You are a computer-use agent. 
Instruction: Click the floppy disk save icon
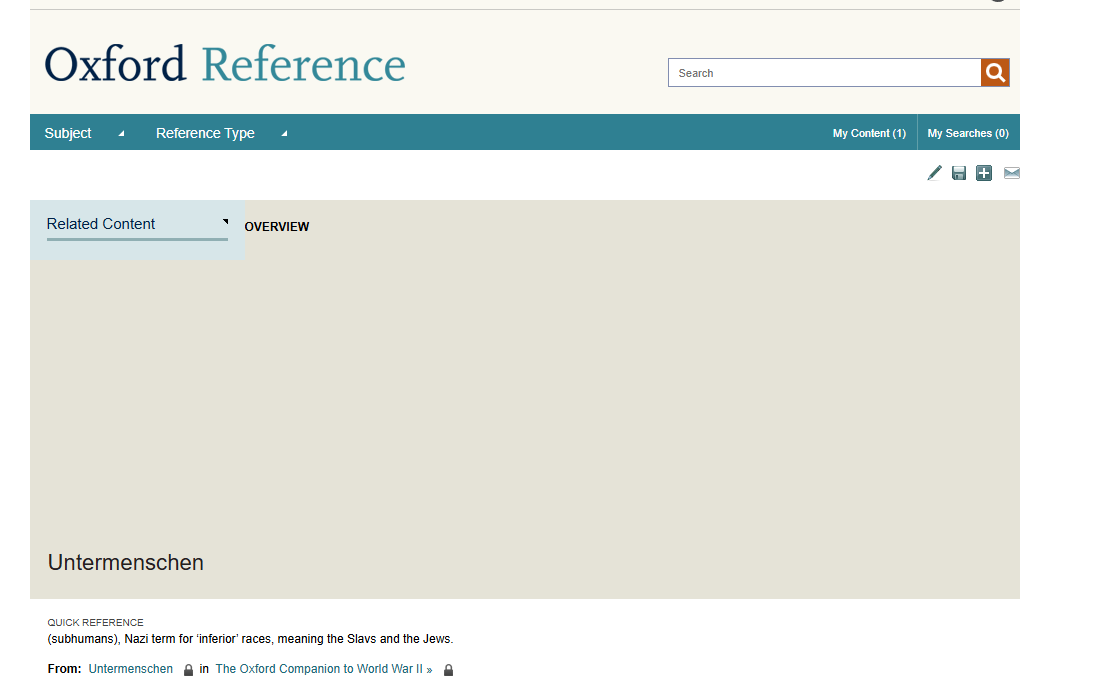(959, 173)
